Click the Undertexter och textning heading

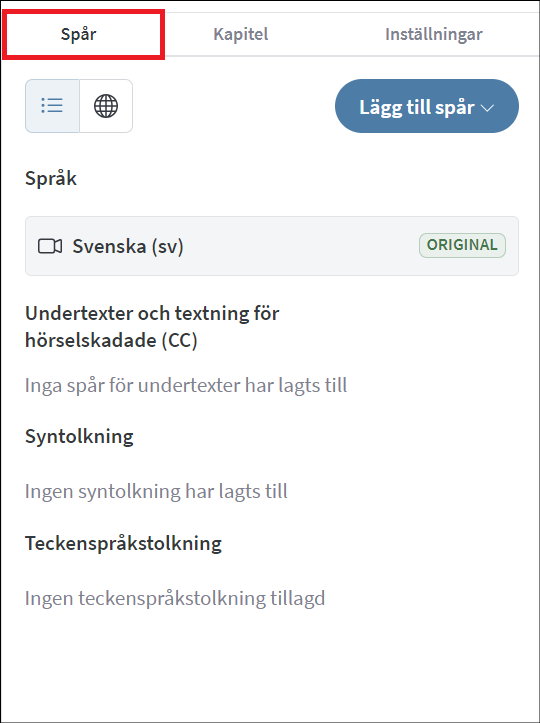tap(152, 327)
